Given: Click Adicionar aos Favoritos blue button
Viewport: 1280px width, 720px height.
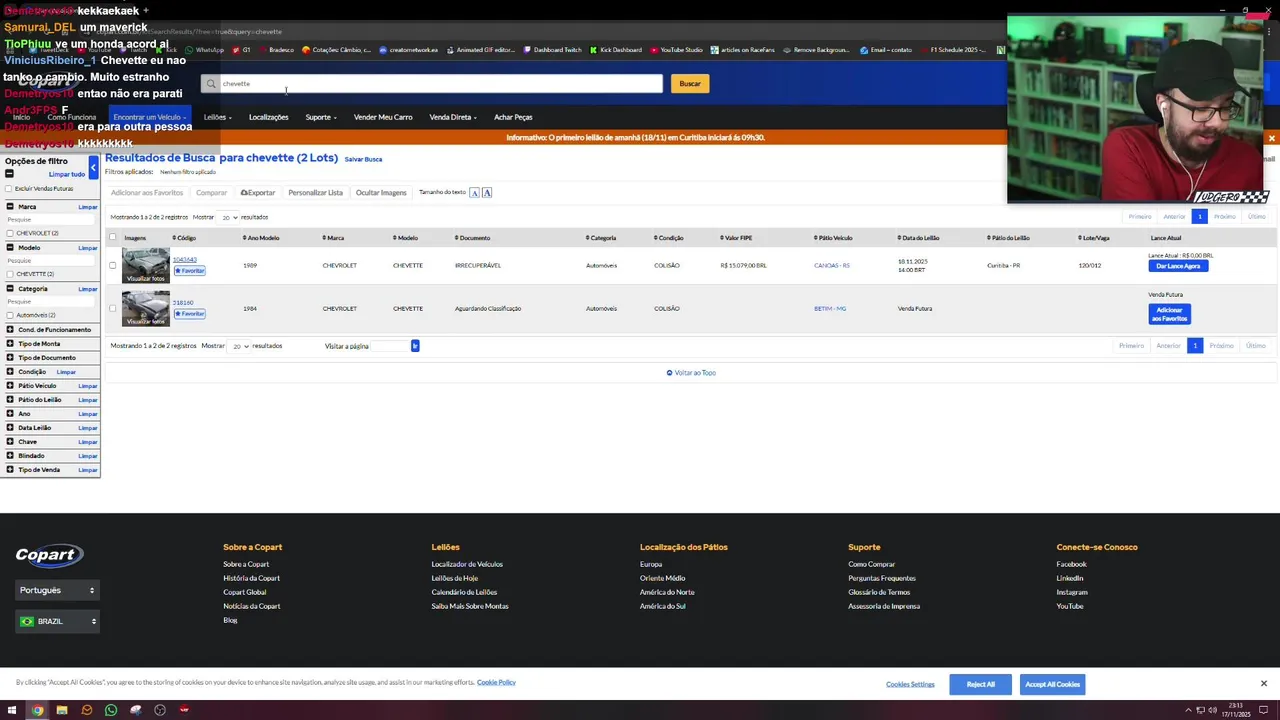Looking at the screenshot, I should (x=1169, y=314).
